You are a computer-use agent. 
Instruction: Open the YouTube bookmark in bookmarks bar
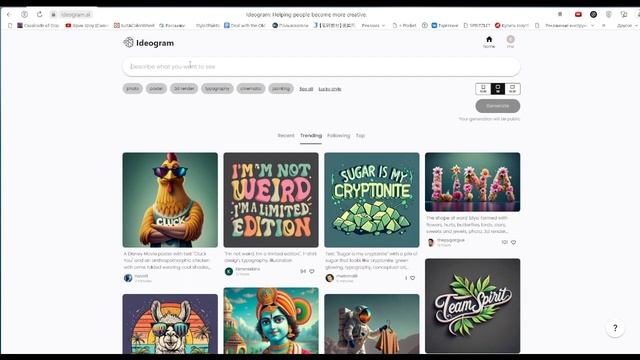click(87, 25)
